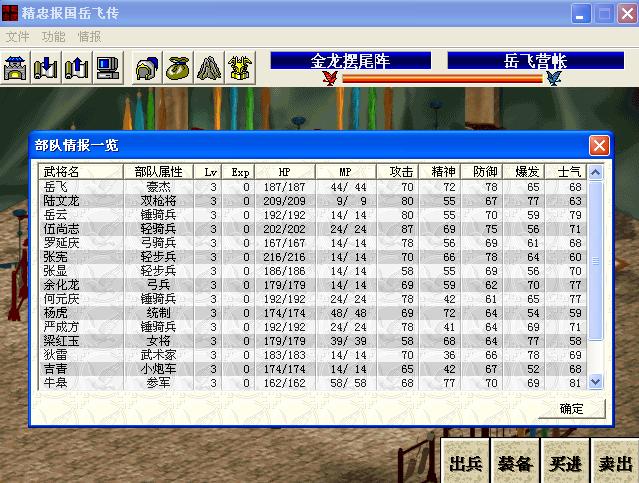This screenshot has height=483, width=639.
Task: Click the save game (down arrow) icon
Action: [x=46, y=69]
